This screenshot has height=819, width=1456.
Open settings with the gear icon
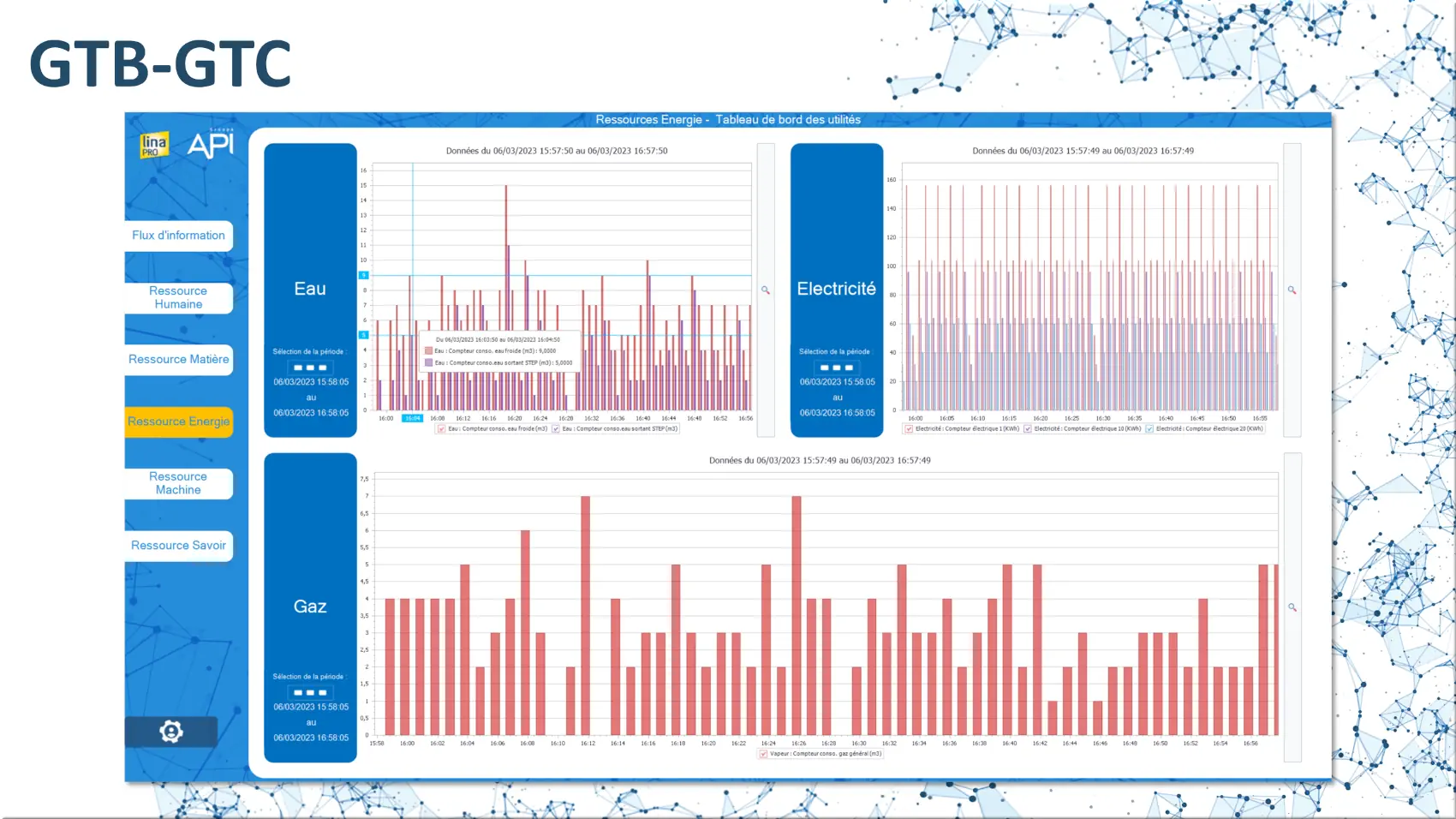(x=171, y=732)
